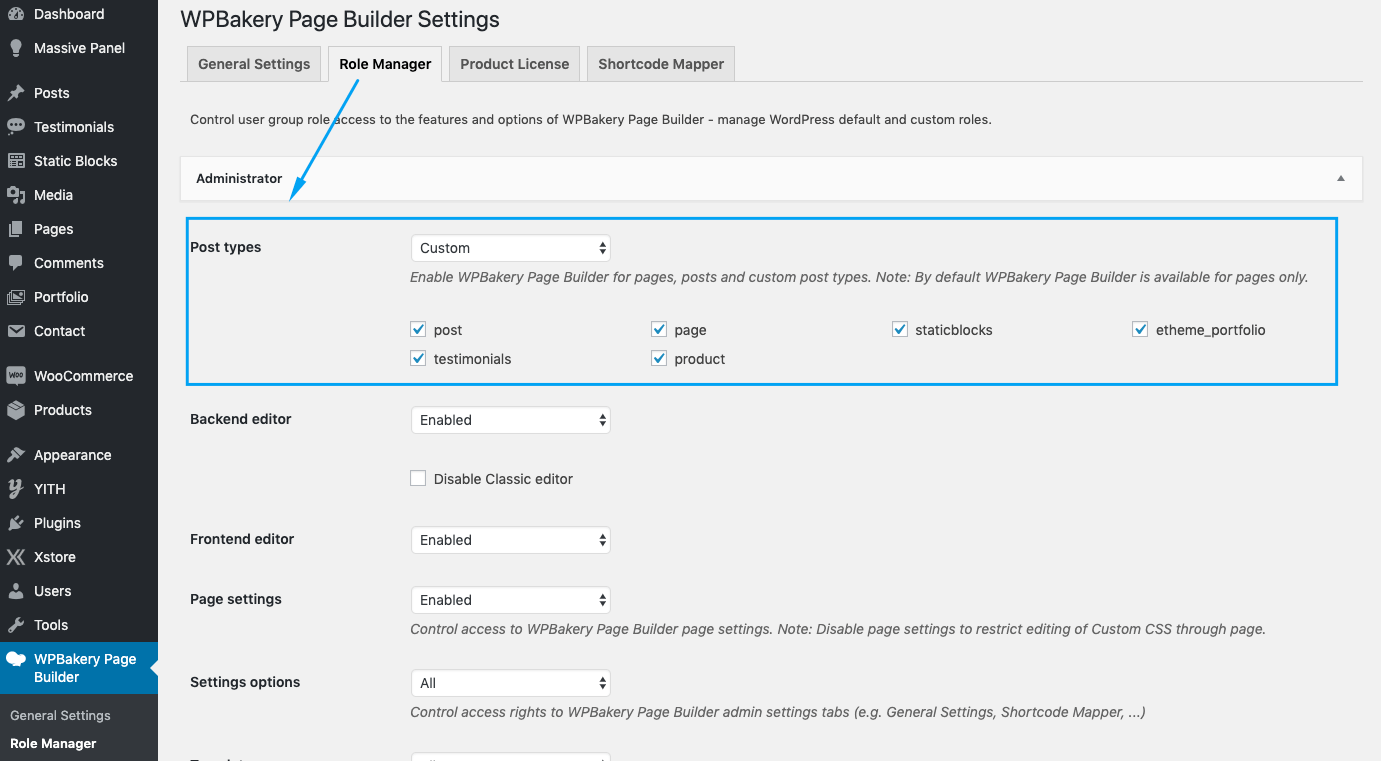Click the Appearance paintbrush icon
1381x761 pixels.
click(x=16, y=455)
